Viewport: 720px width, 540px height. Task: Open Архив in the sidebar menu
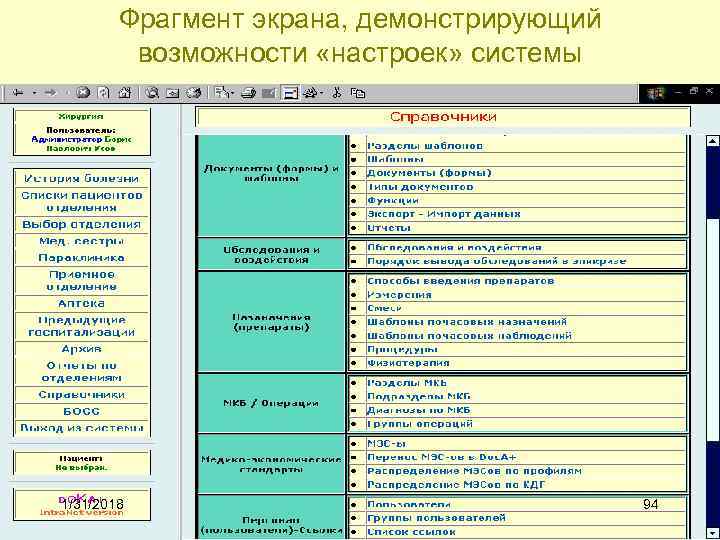click(x=81, y=349)
